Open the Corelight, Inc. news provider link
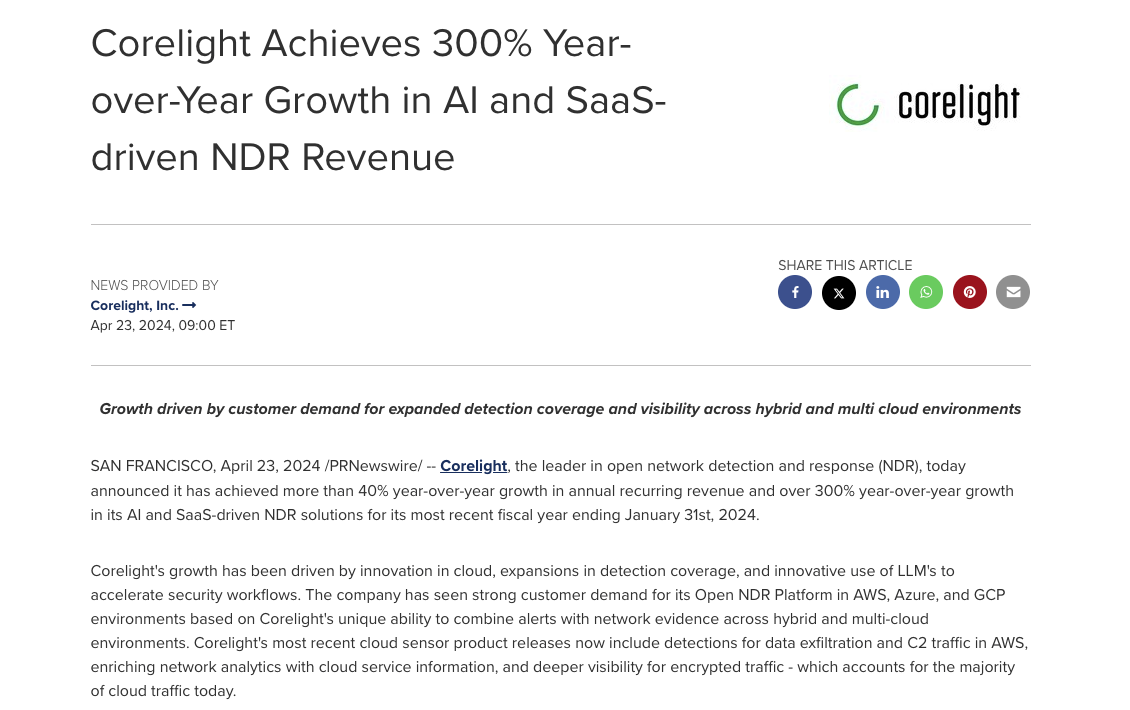 [143, 306]
